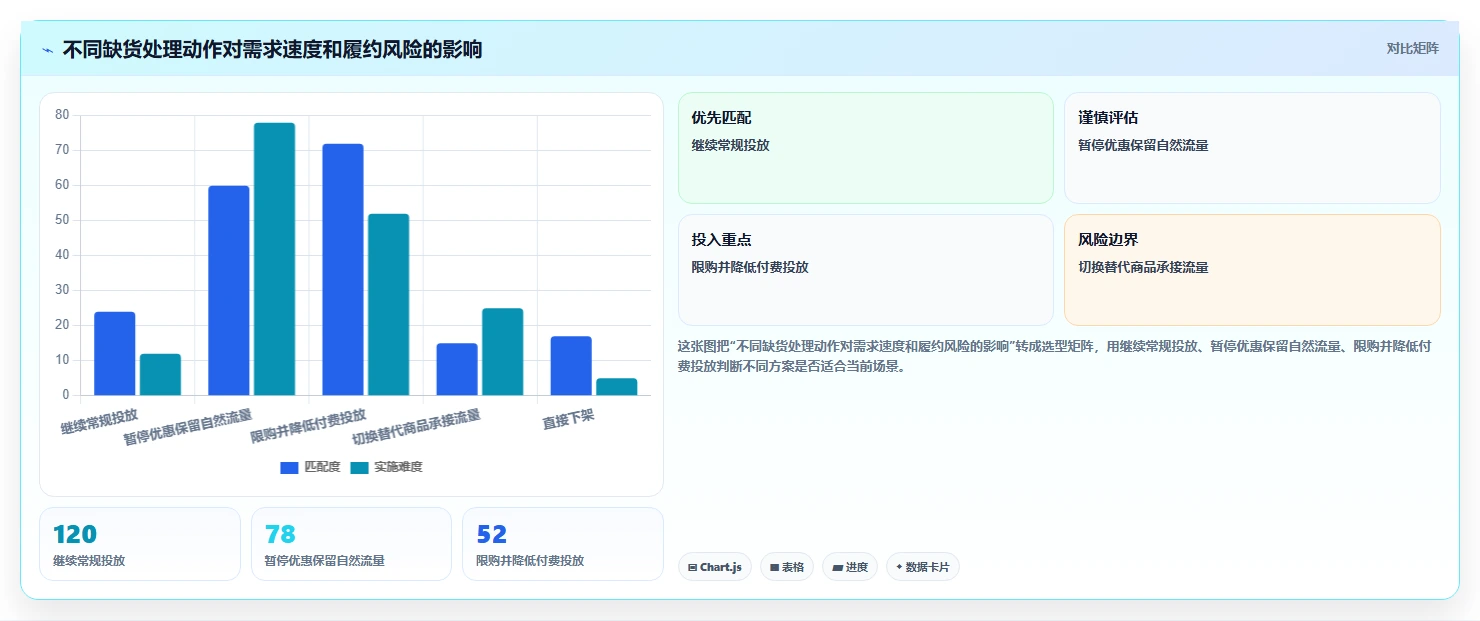Click the icon in the 表格 tag
Viewport: 1480px width, 621px height.
(774, 567)
